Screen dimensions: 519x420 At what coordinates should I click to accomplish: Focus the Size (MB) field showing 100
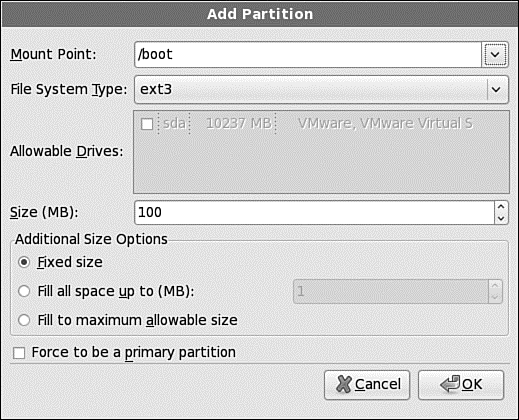point(315,212)
